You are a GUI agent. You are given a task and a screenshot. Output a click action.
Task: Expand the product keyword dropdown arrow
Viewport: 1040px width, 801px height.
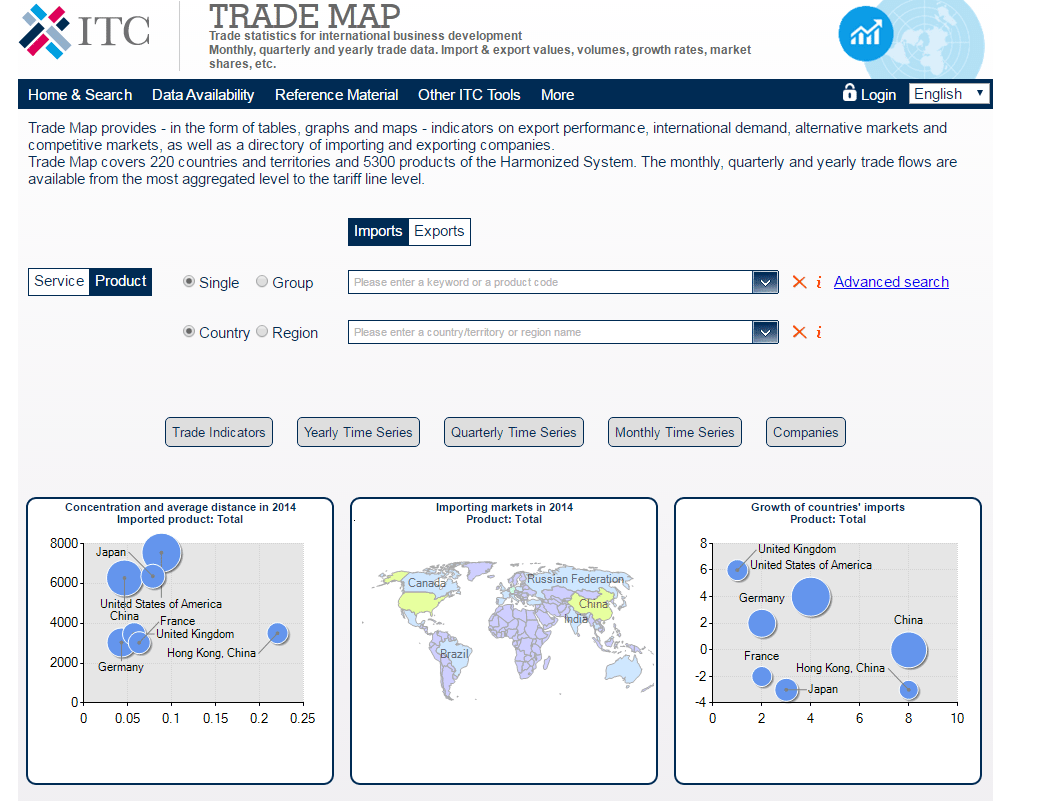tap(765, 282)
